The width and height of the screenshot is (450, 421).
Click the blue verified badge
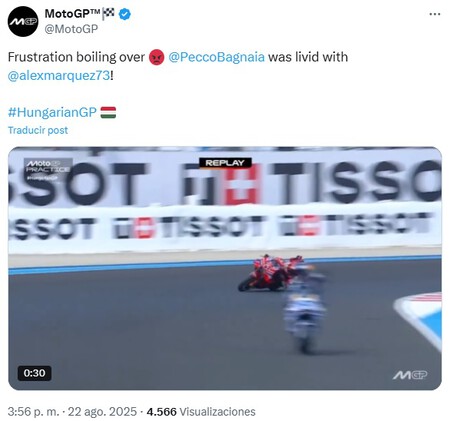125,14
